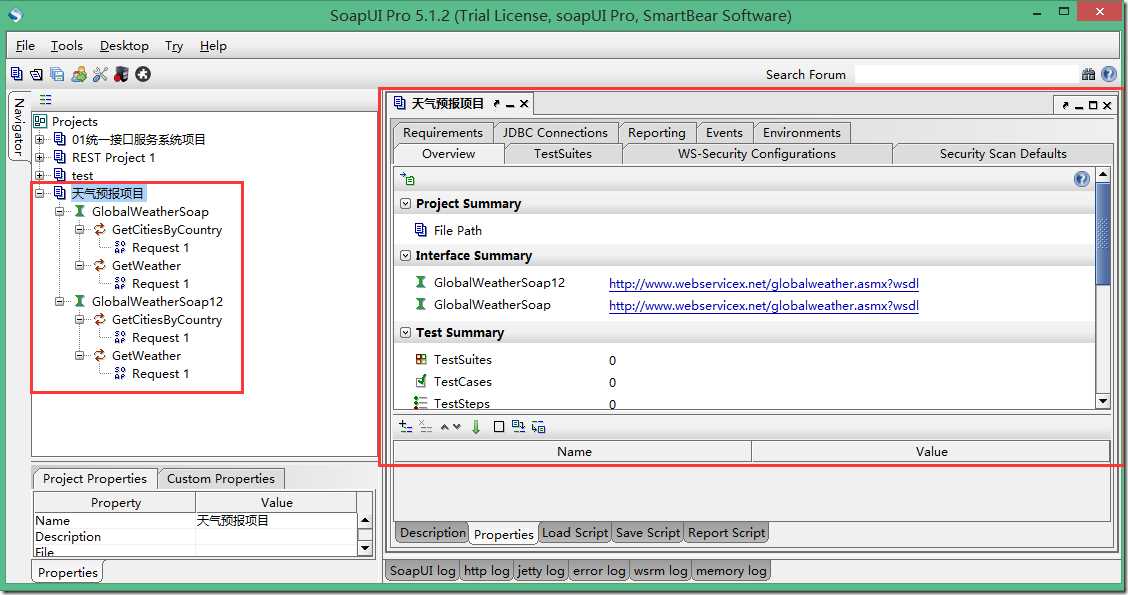Open the Try menu
Viewport: 1128px width, 595px height.
coord(173,45)
